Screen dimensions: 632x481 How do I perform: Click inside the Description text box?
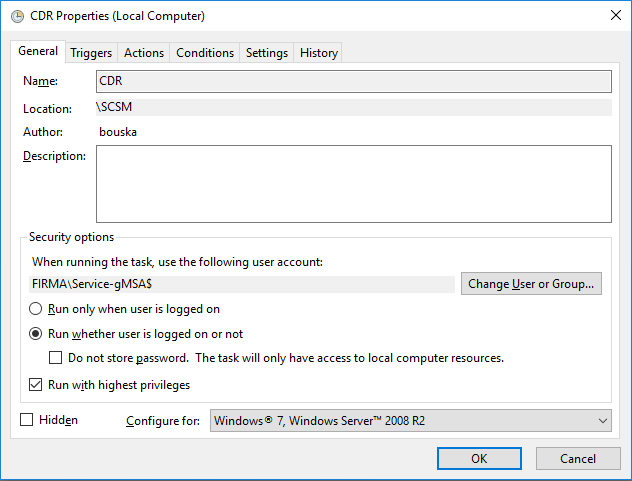[353, 183]
